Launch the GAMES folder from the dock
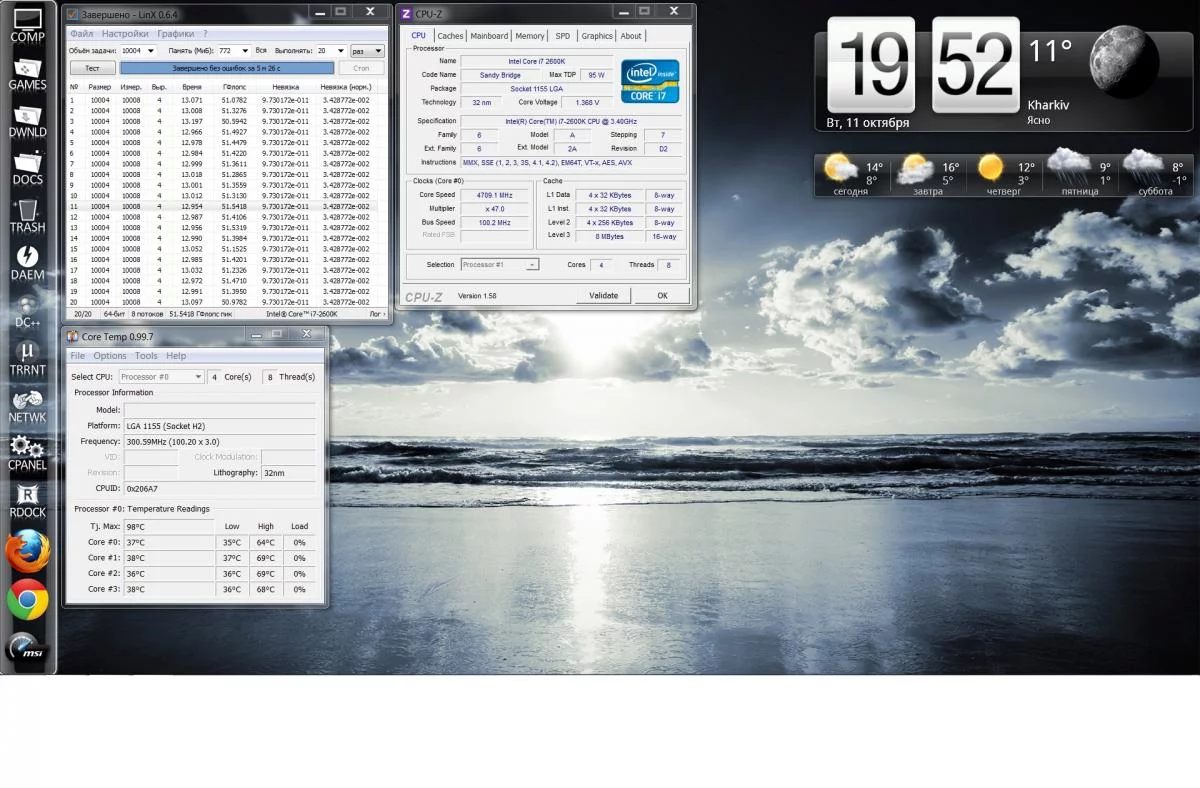Screen dimensions: 1200x788 pos(27,73)
